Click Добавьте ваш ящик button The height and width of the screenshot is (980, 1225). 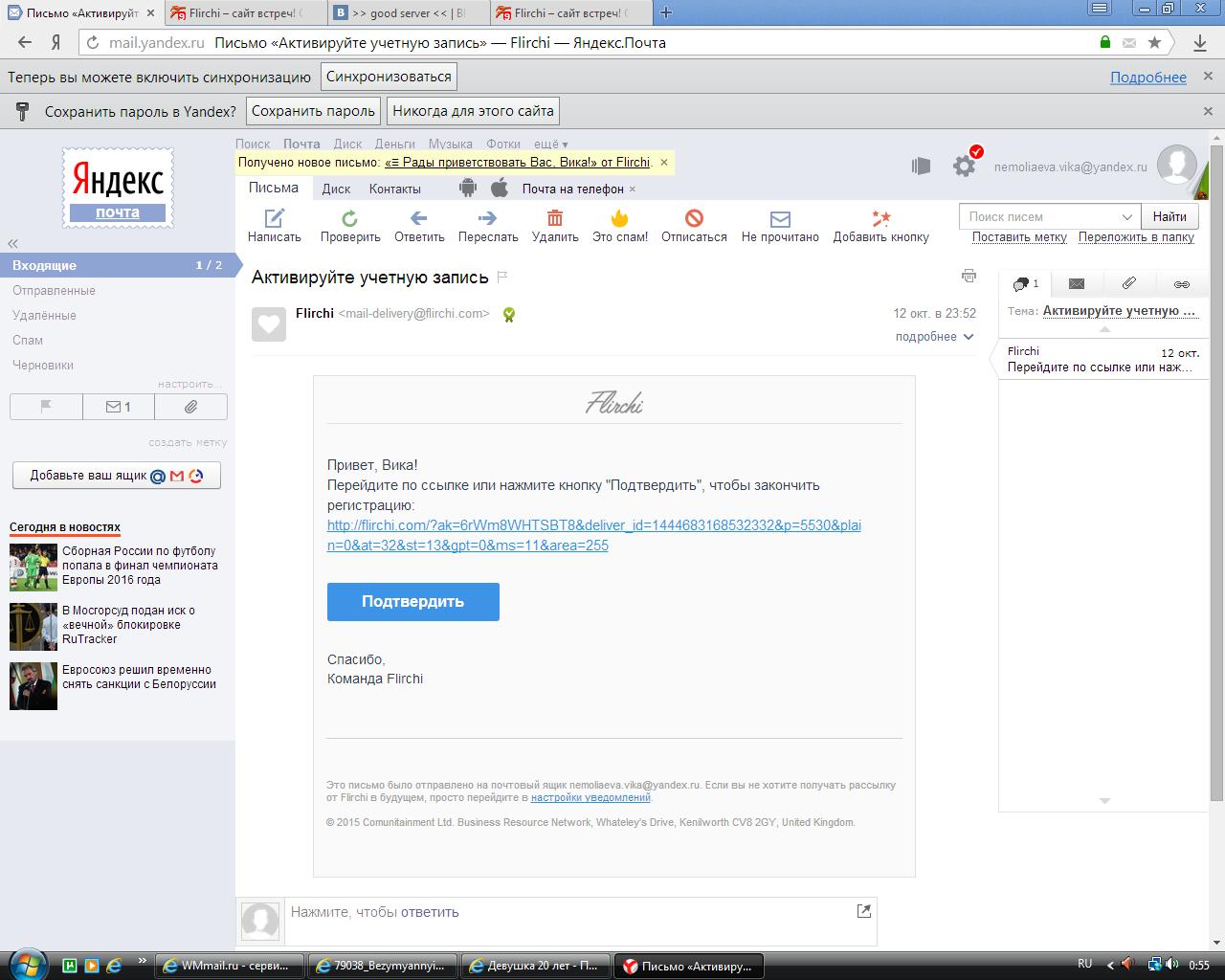click(x=117, y=476)
